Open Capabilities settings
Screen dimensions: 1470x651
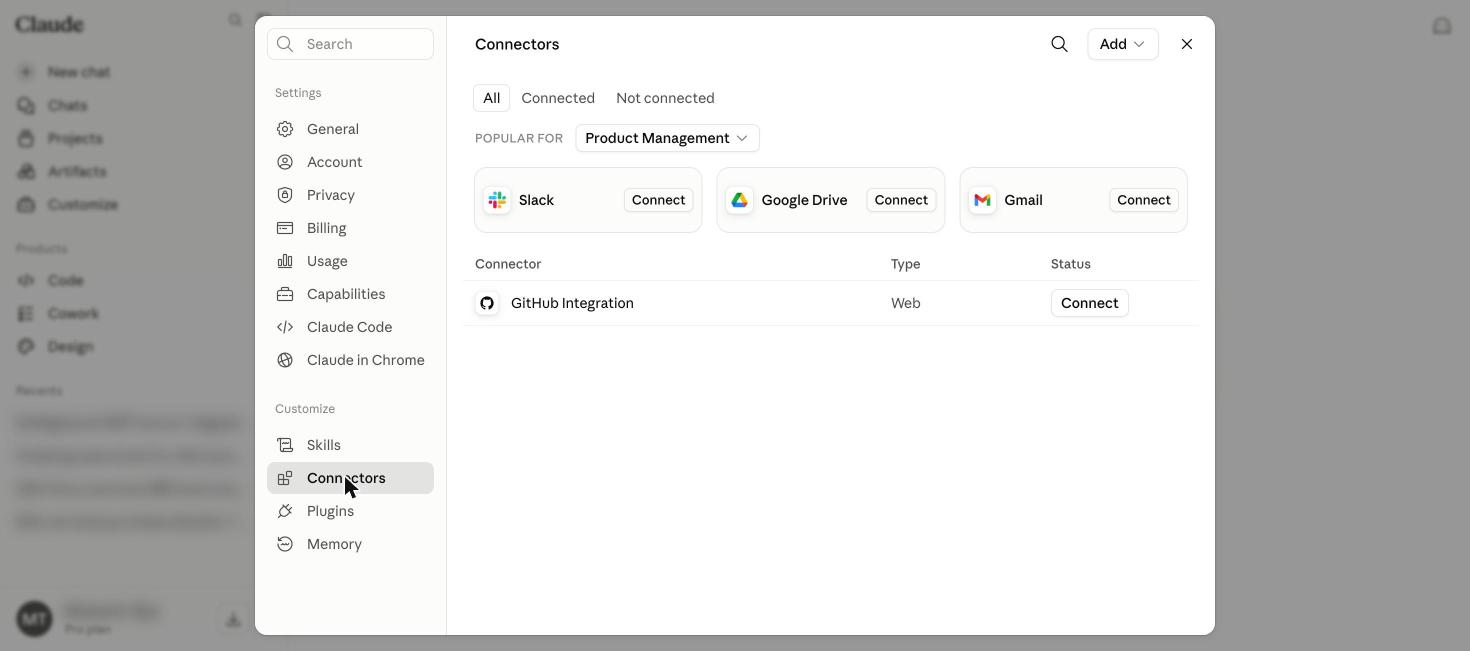tap(350, 294)
